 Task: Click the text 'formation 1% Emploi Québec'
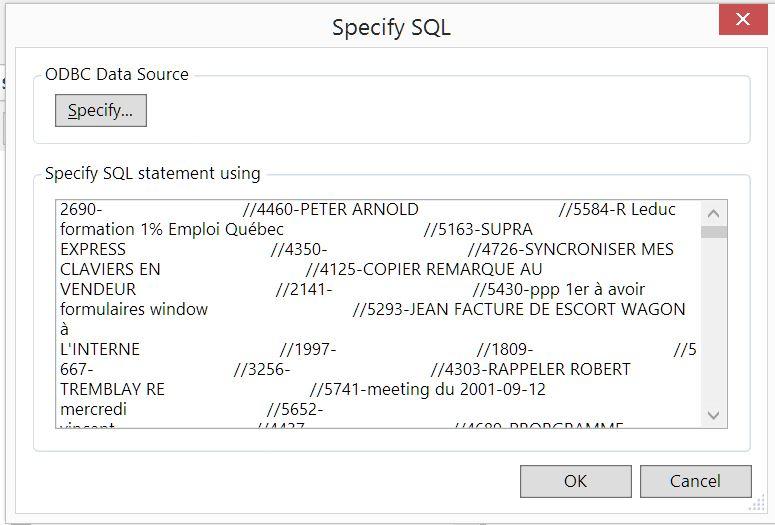click(172, 229)
